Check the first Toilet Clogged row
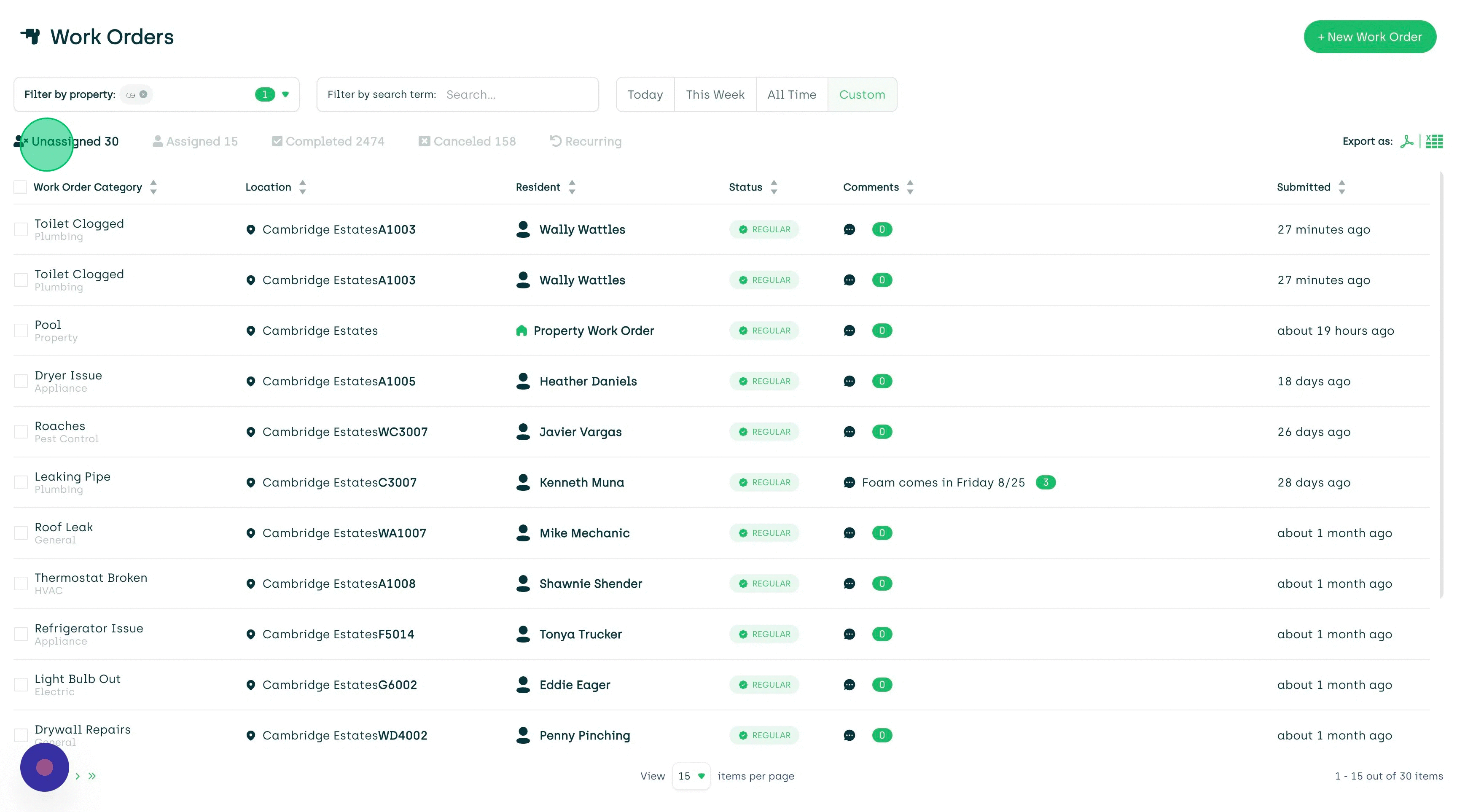Image resolution: width=1457 pixels, height=812 pixels. click(21, 230)
